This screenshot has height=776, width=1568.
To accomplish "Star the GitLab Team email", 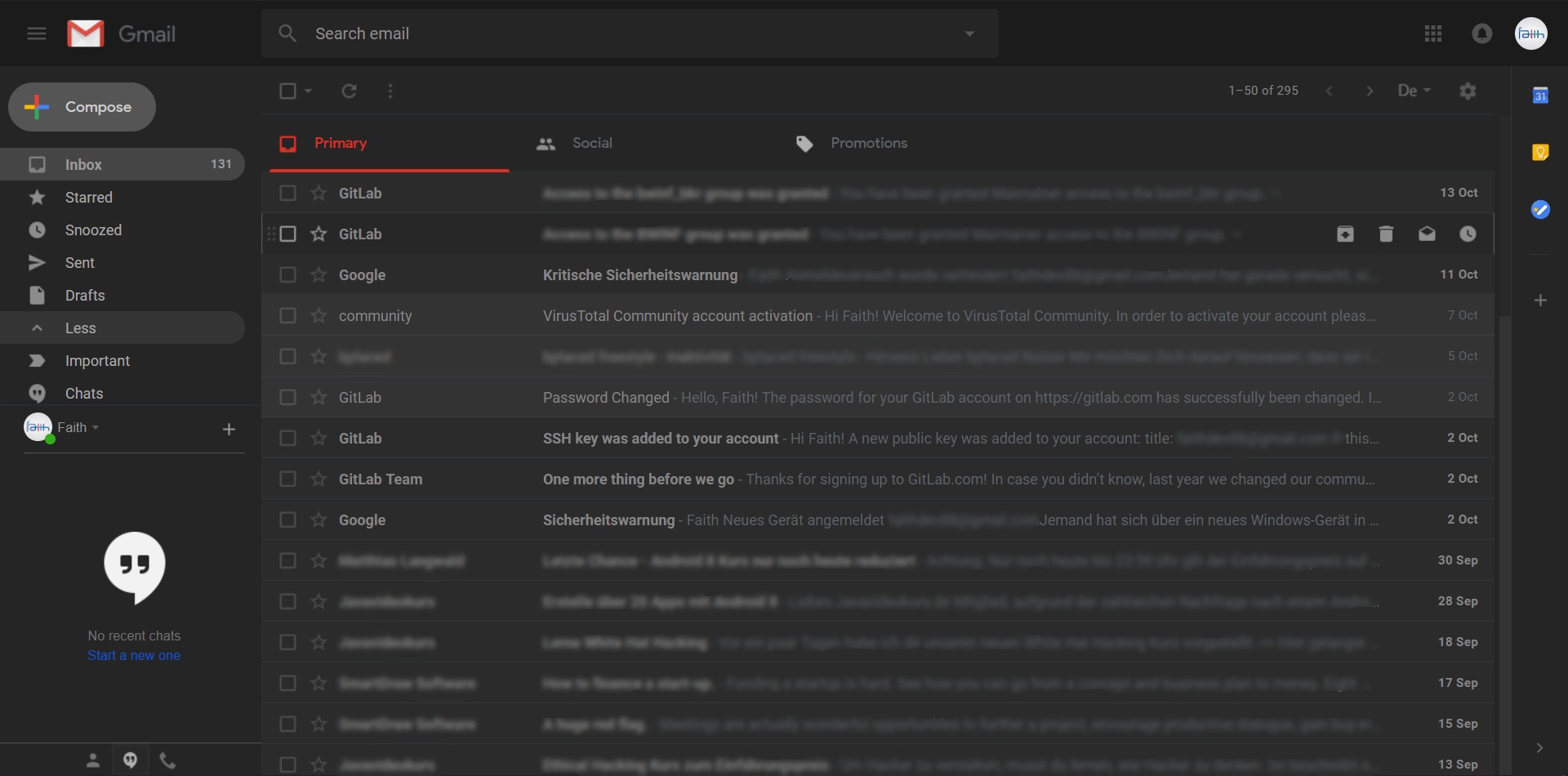I will pyautogui.click(x=318, y=479).
